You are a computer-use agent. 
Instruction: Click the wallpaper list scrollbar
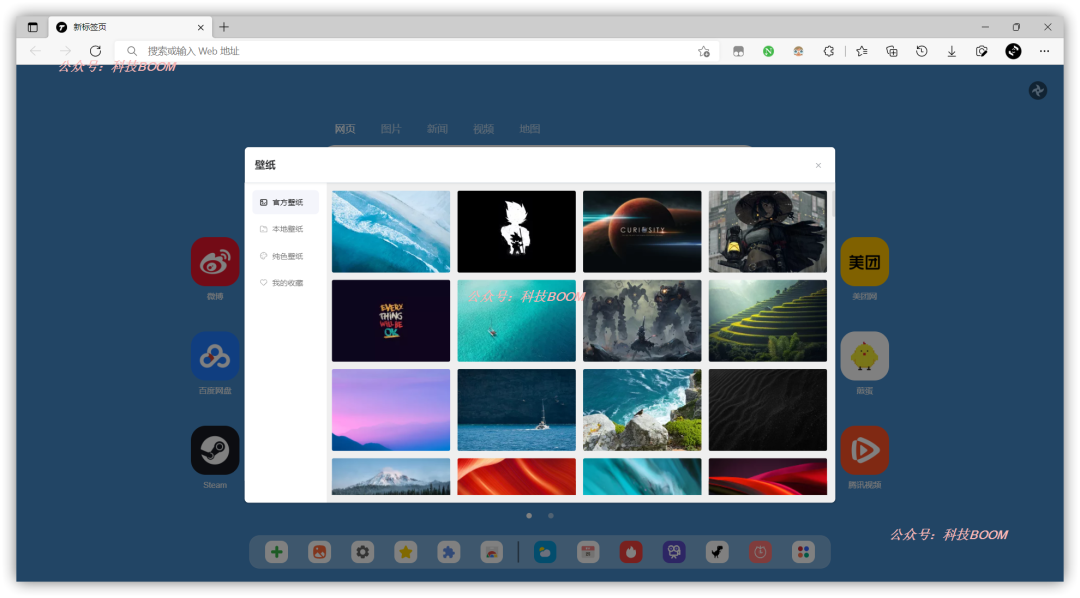tap(832, 205)
